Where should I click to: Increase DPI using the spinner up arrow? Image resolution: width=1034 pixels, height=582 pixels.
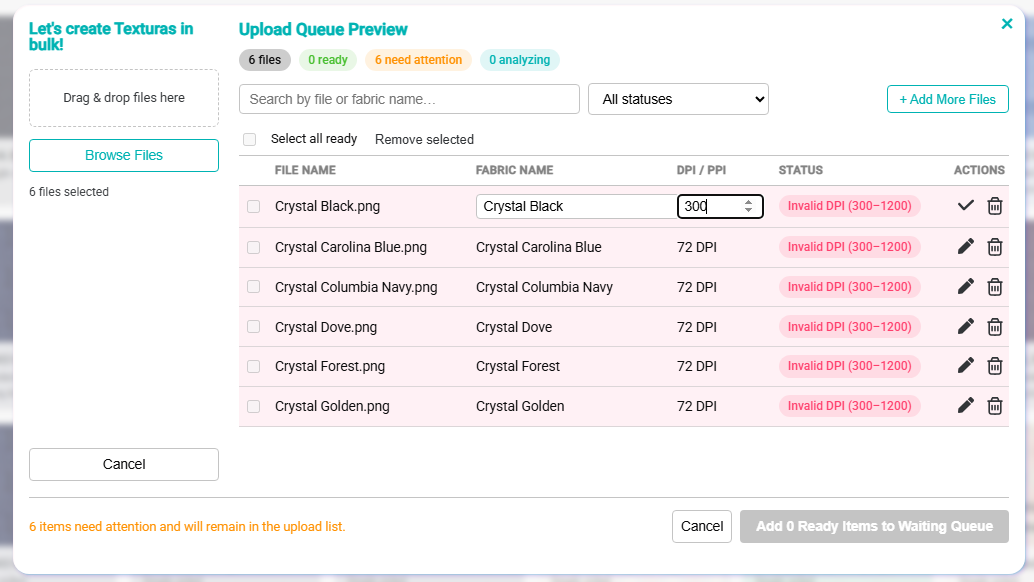coord(748,202)
